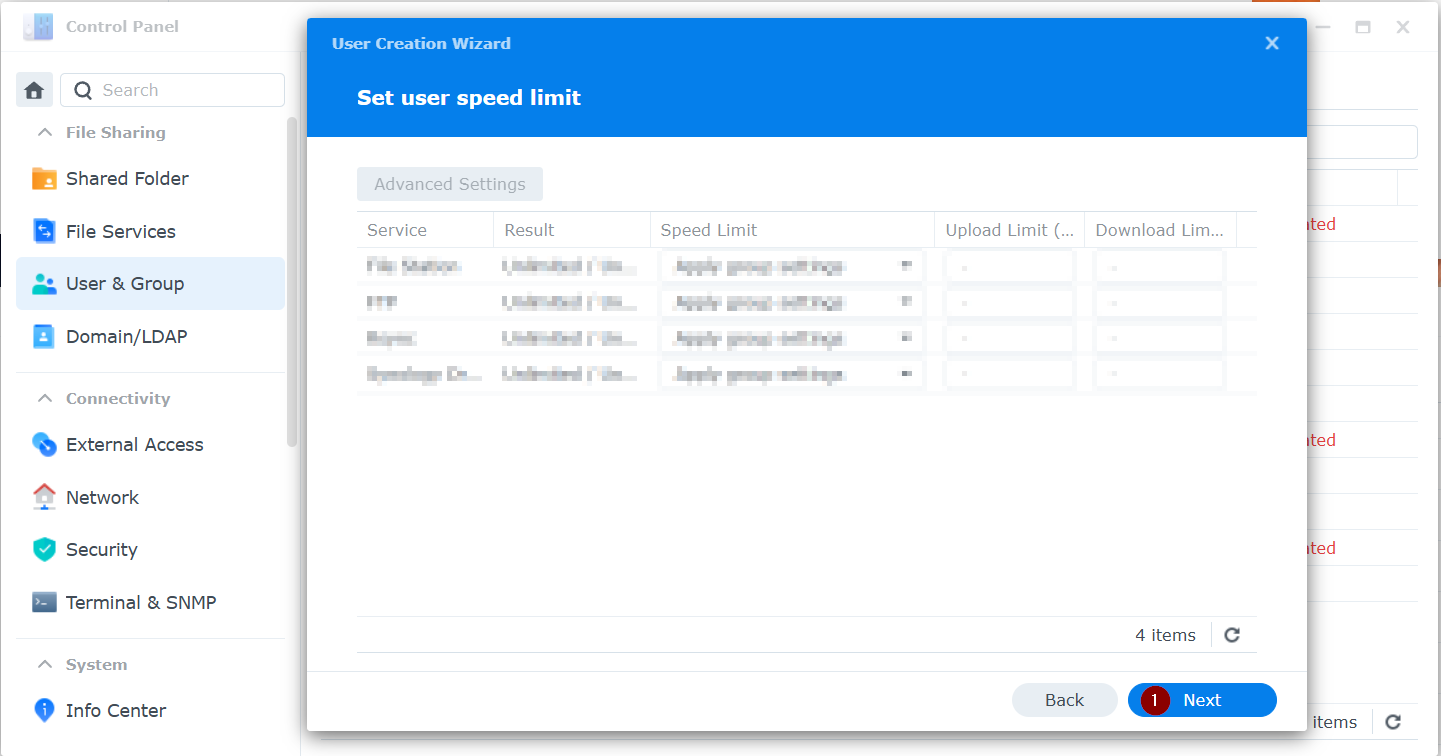Click the Control Panel app icon
This screenshot has height=756, width=1441.
click(x=38, y=27)
